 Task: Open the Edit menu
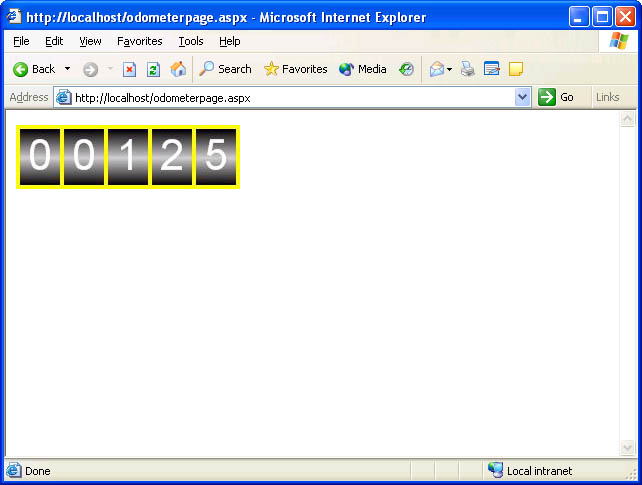(x=54, y=41)
